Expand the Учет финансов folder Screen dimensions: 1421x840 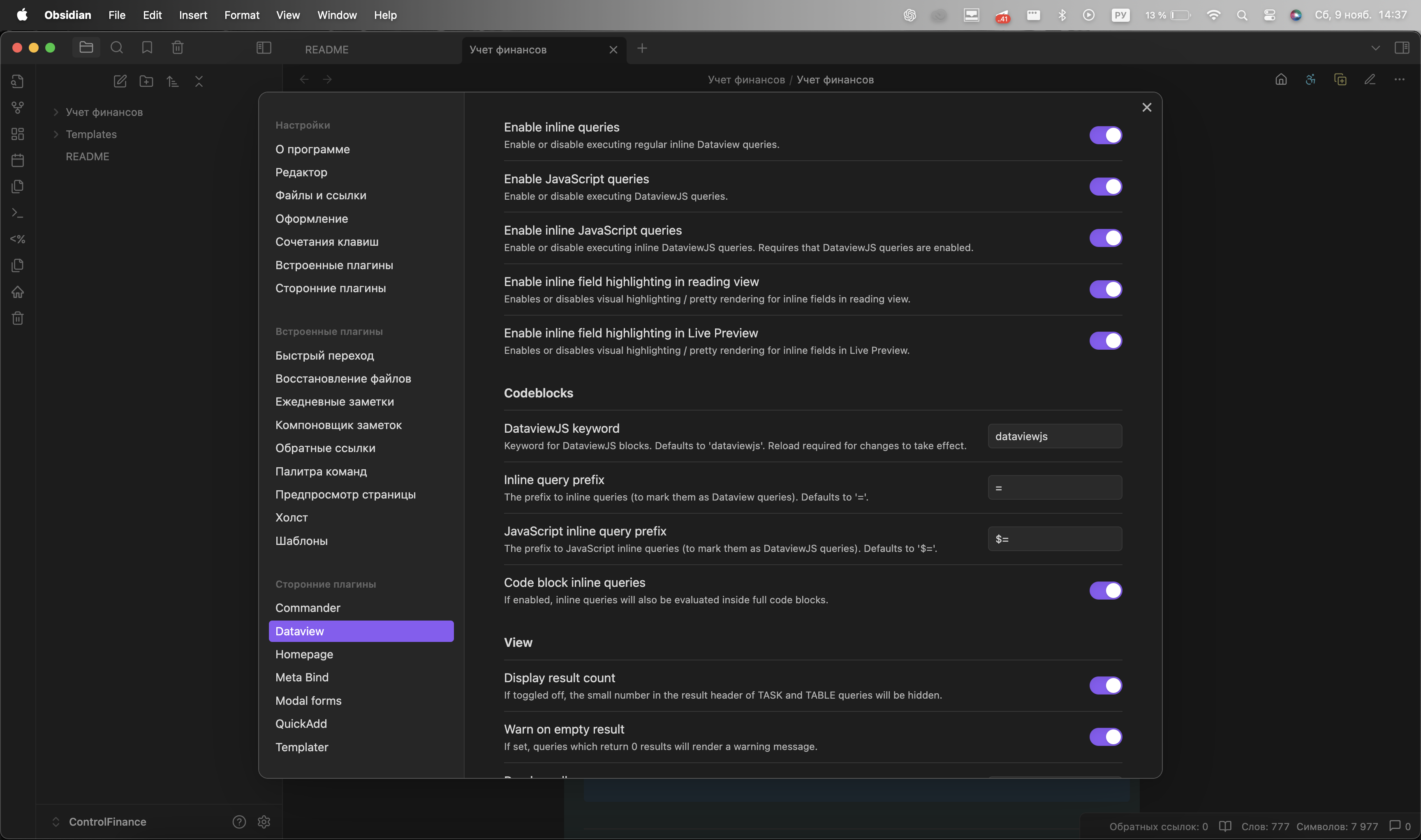[x=104, y=112]
